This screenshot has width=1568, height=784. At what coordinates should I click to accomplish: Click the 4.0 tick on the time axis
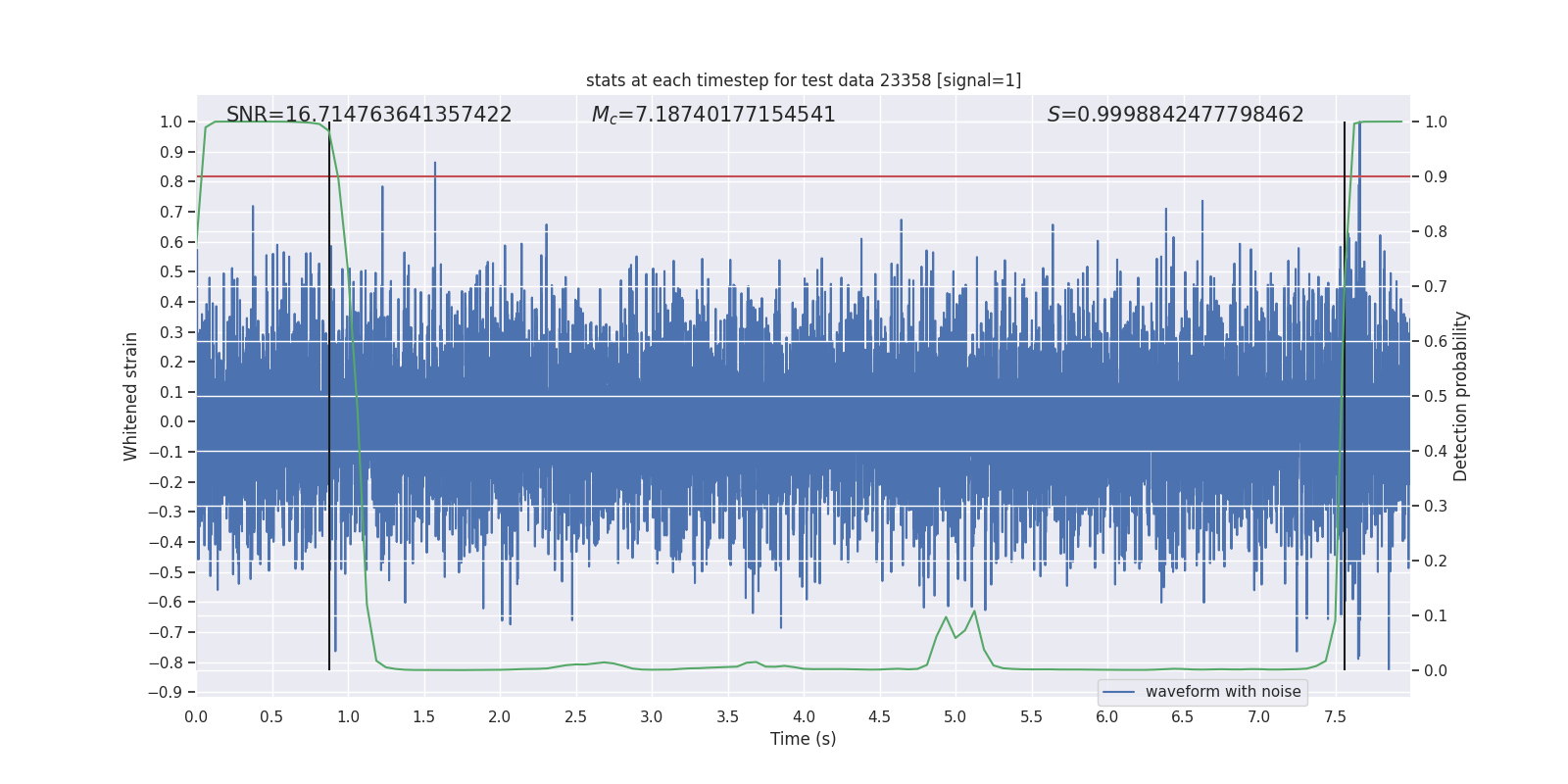(x=804, y=716)
